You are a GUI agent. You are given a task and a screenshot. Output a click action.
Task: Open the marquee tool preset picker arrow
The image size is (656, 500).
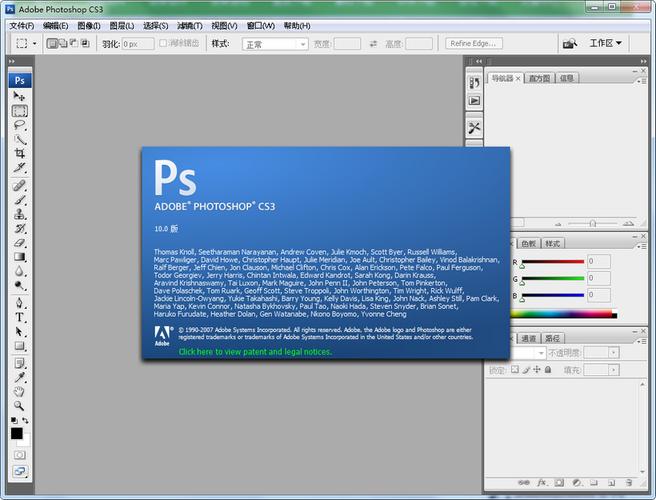click(x=35, y=44)
